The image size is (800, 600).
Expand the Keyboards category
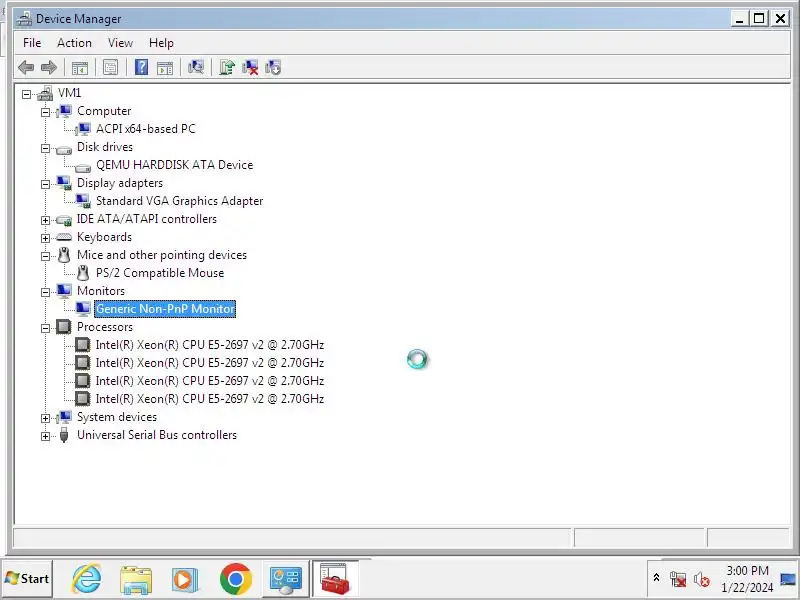pyautogui.click(x=45, y=238)
